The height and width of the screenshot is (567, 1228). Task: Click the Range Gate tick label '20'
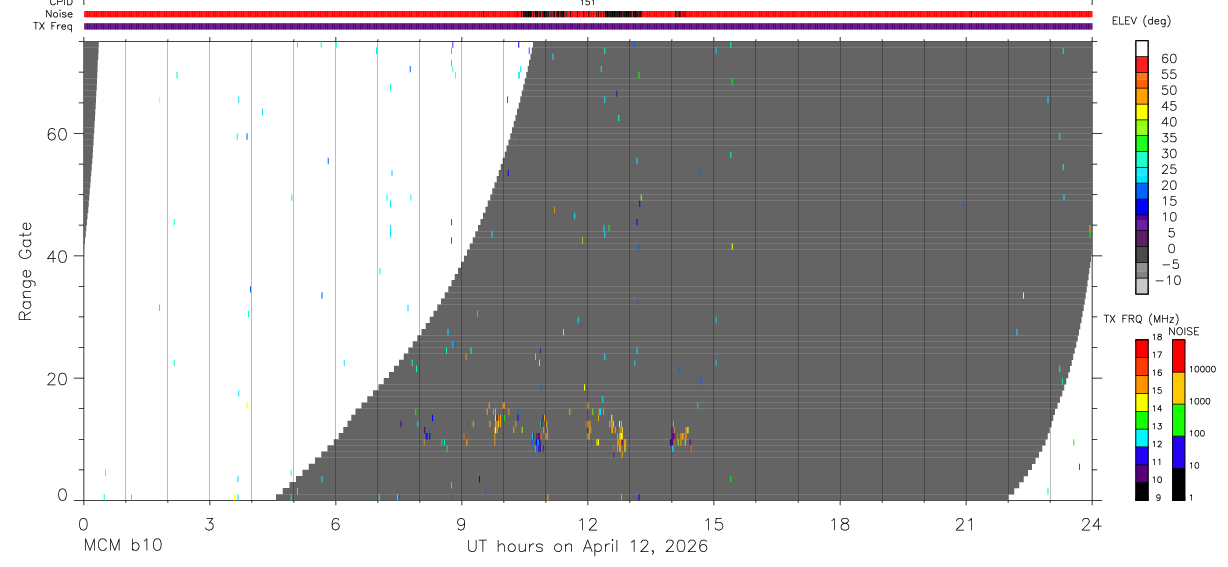pyautogui.click(x=59, y=379)
